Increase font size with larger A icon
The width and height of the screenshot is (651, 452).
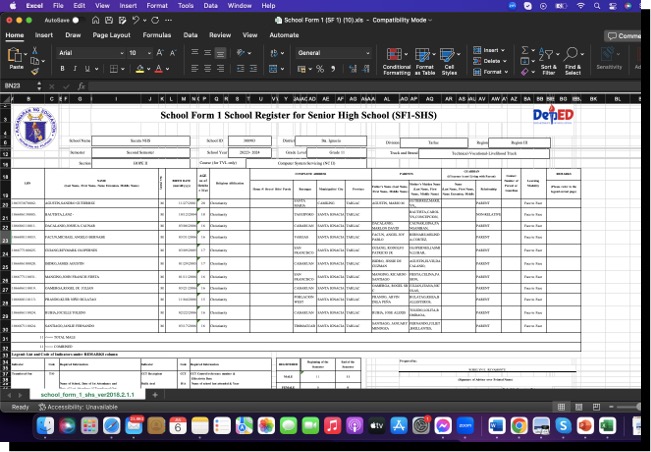pyautogui.click(x=160, y=53)
